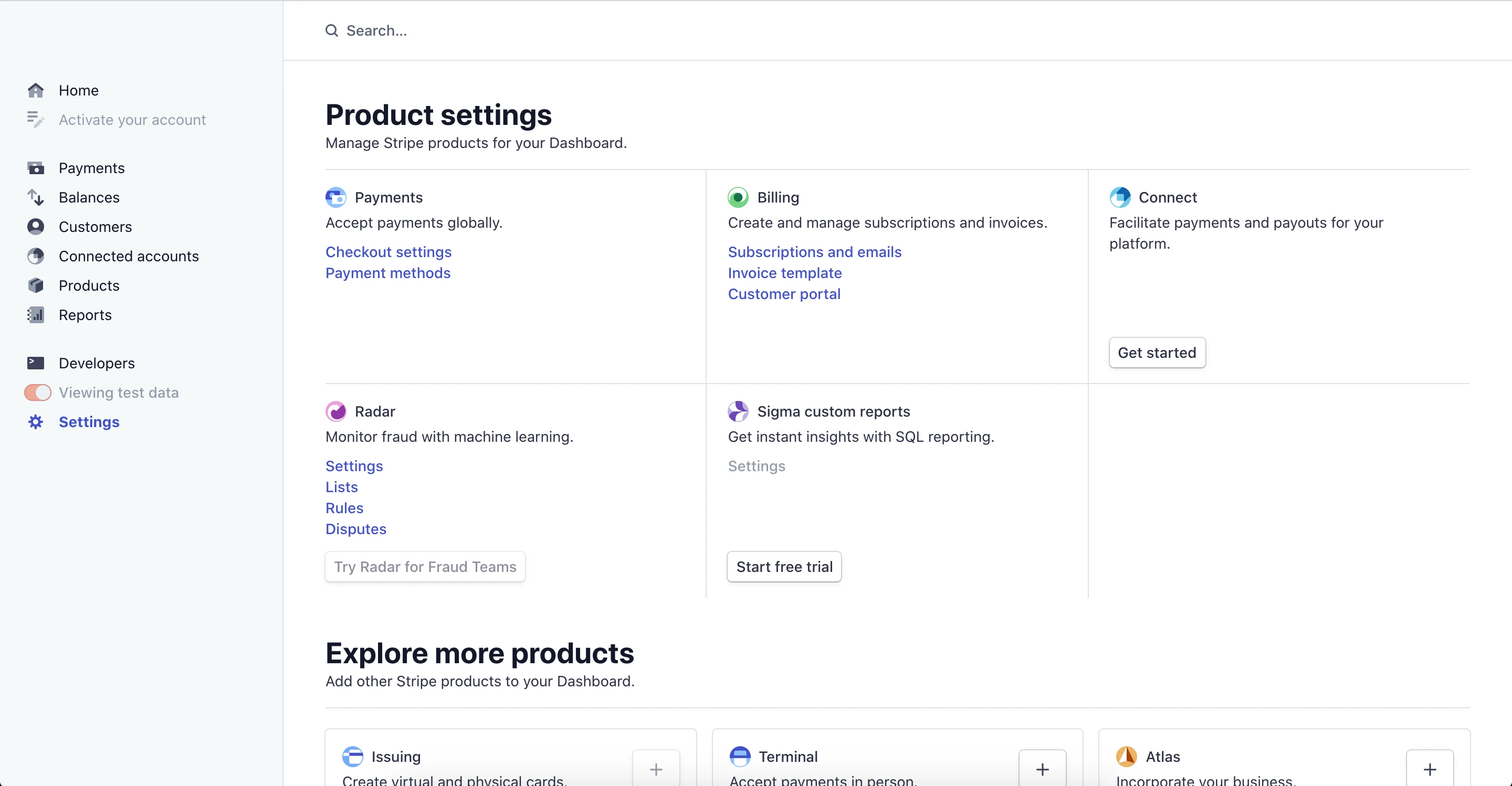
Task: Open the Checkout settings link
Action: [388, 252]
